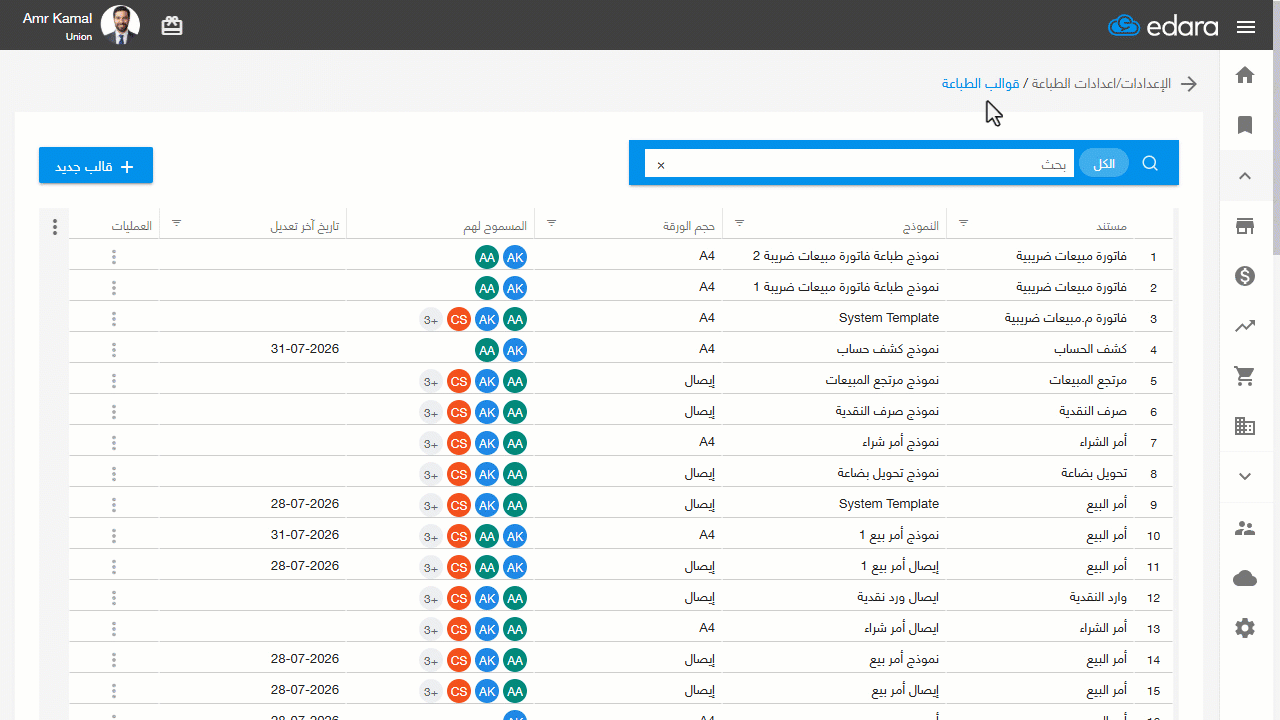The width and height of the screenshot is (1280, 720).
Task: Open Amr Kamal profile avatar
Action: coord(122,26)
